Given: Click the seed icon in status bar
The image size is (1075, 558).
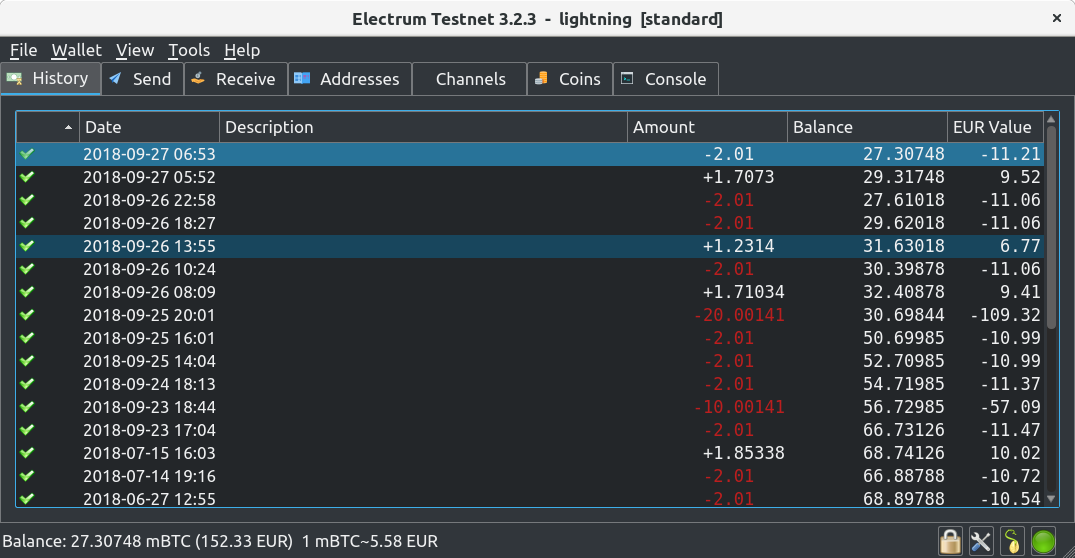Looking at the screenshot, I should pos(1012,542).
